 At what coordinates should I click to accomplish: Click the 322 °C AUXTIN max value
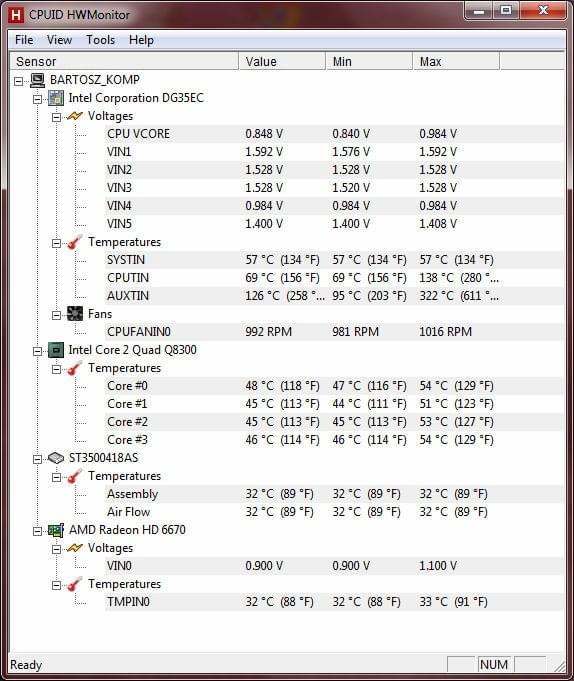[459, 296]
